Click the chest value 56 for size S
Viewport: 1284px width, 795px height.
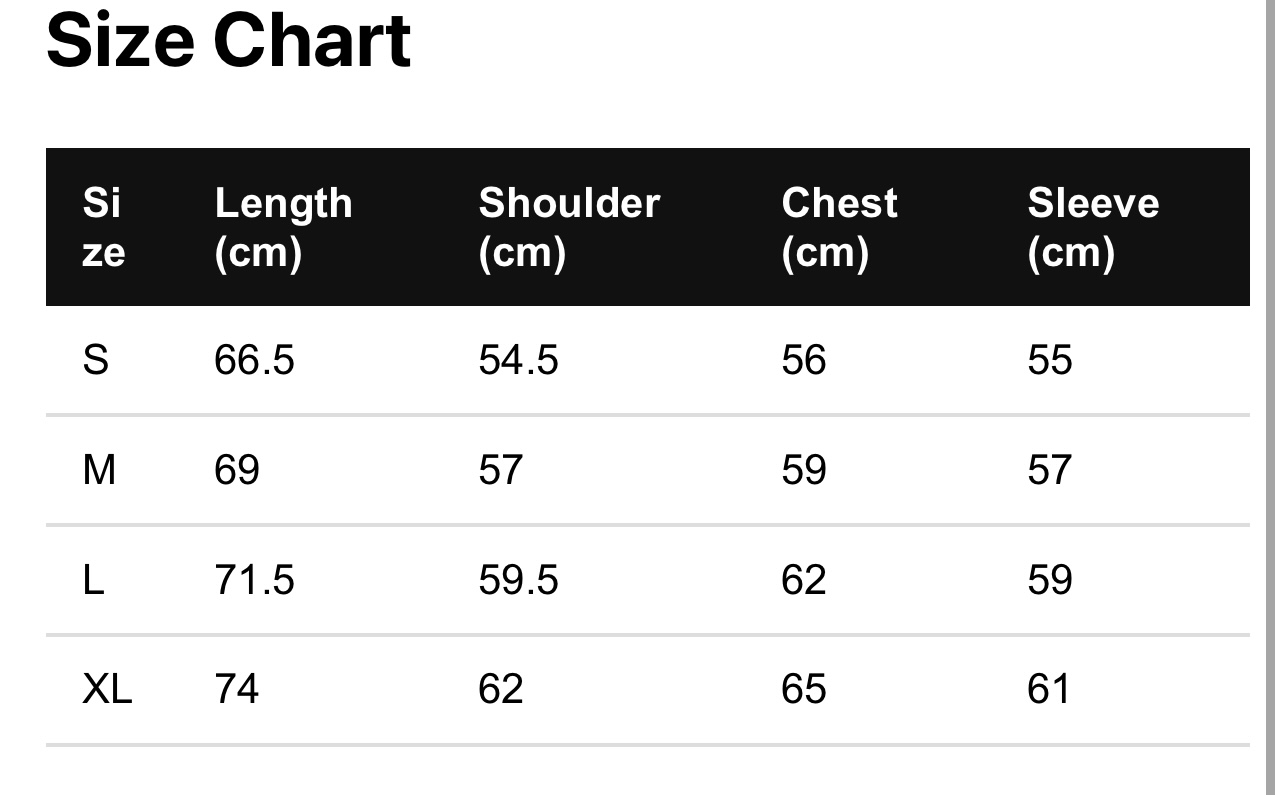click(x=804, y=359)
